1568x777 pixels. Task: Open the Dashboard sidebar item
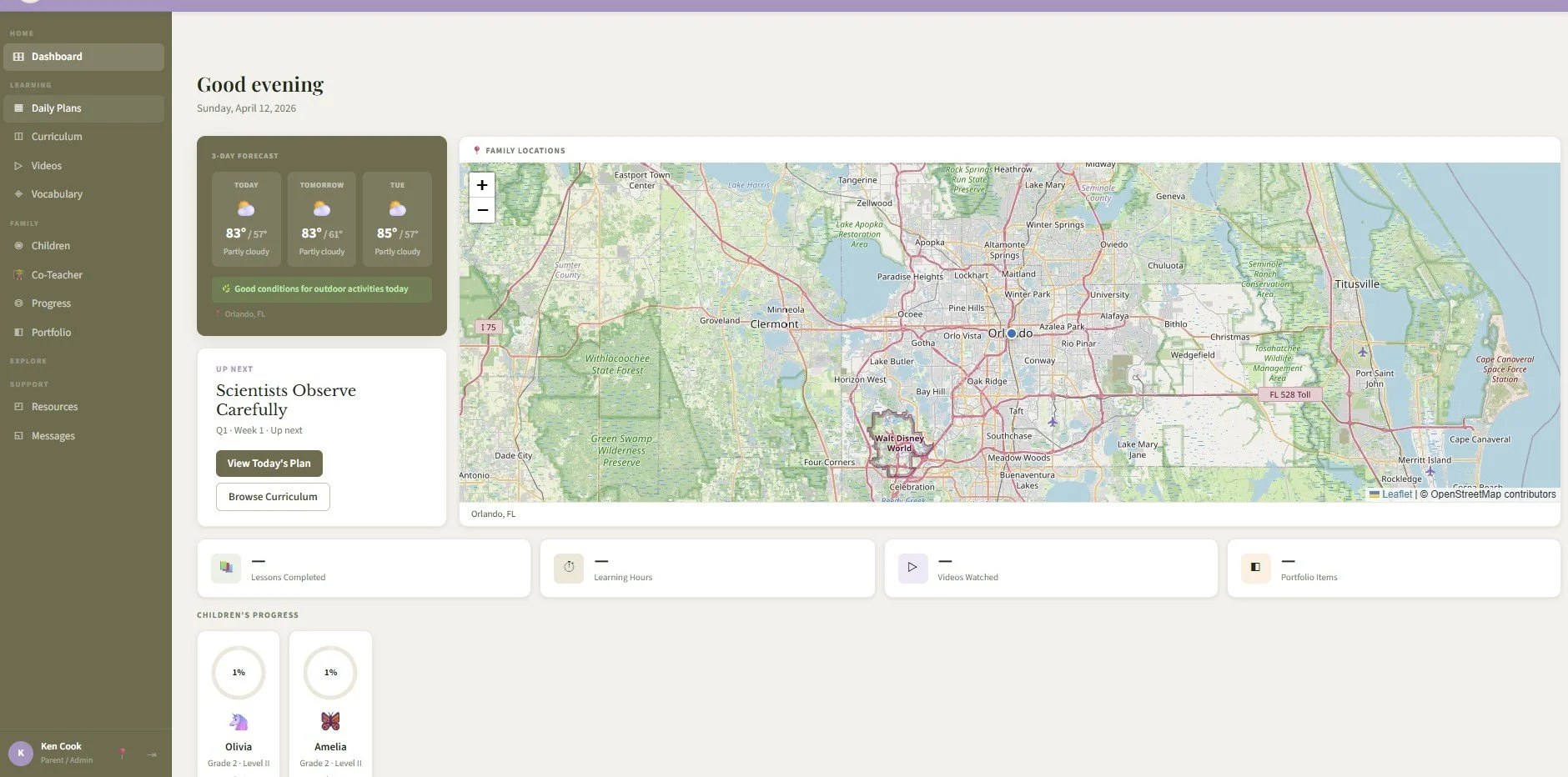(x=83, y=57)
